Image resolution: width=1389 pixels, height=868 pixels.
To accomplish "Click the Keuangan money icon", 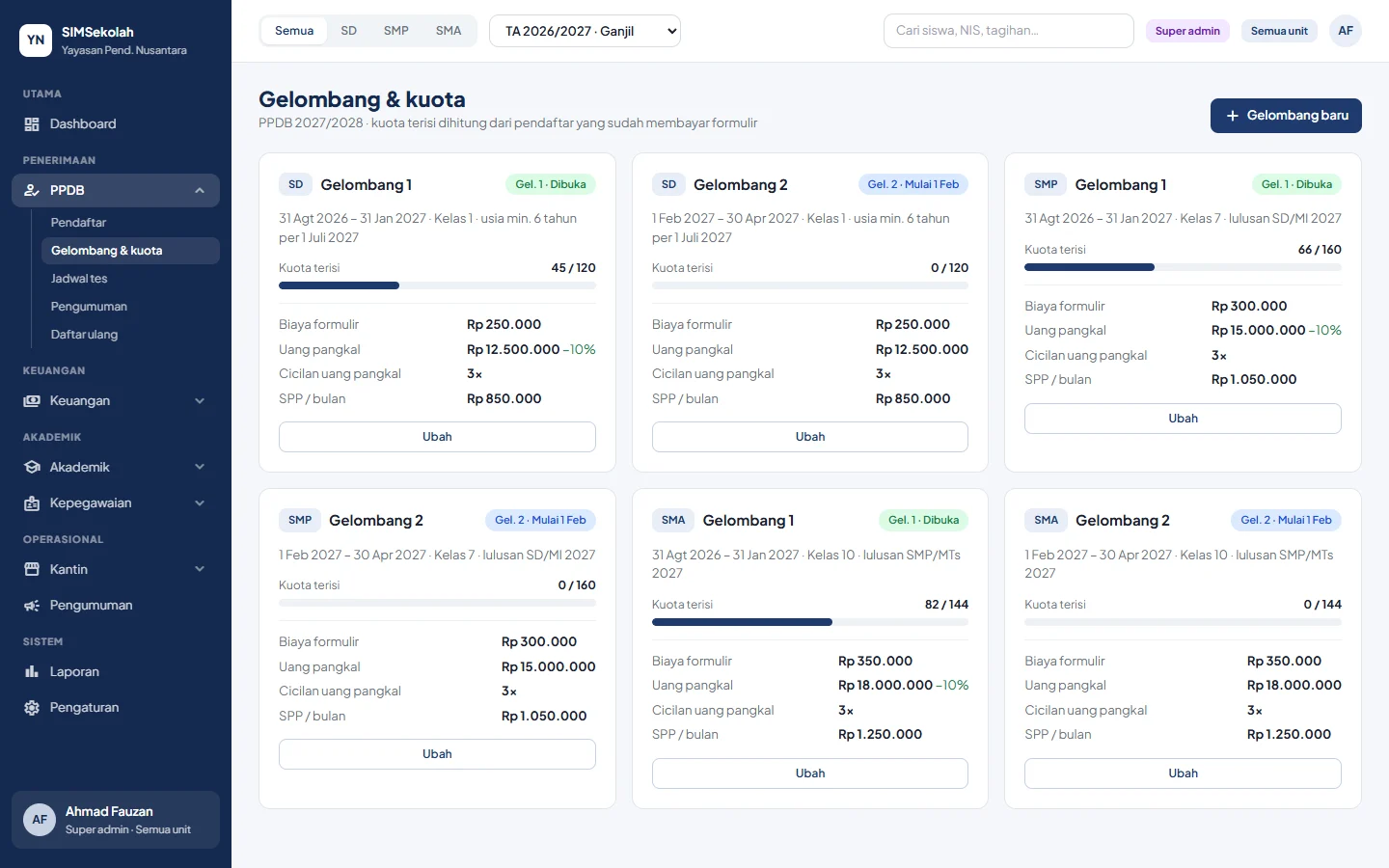I will pos(32,401).
